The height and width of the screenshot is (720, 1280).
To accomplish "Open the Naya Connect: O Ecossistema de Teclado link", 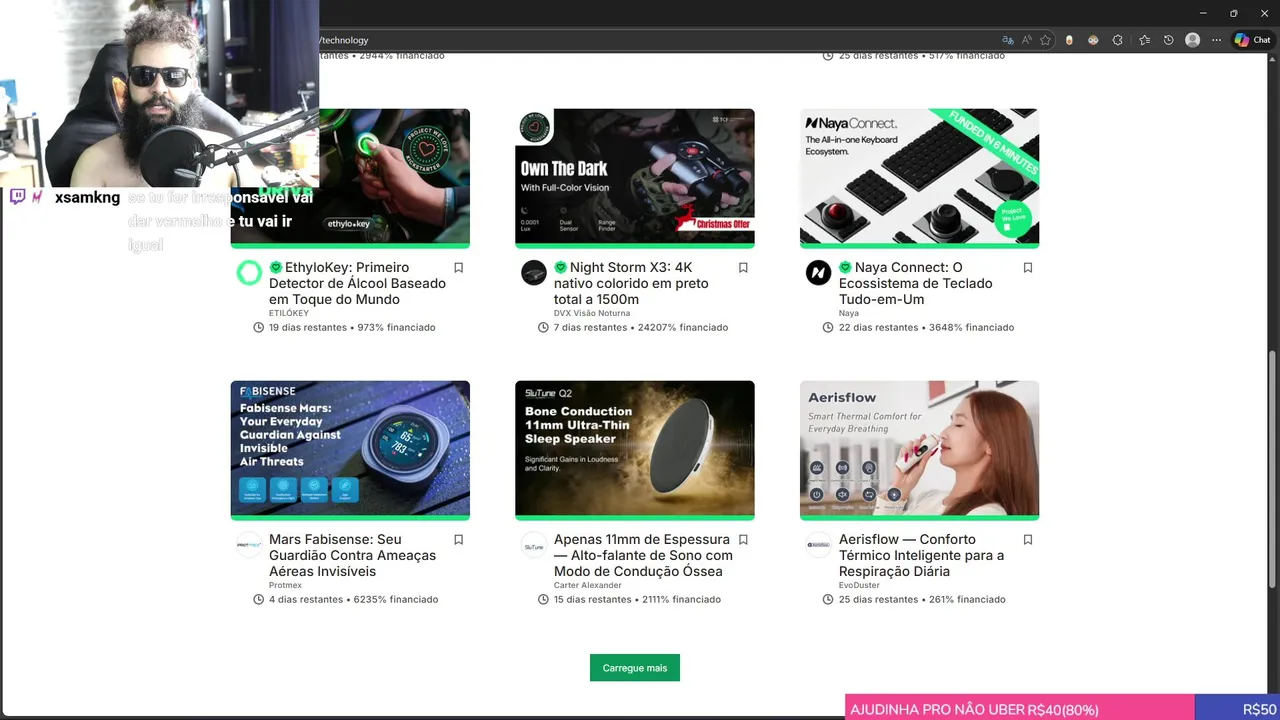I will click(915, 284).
